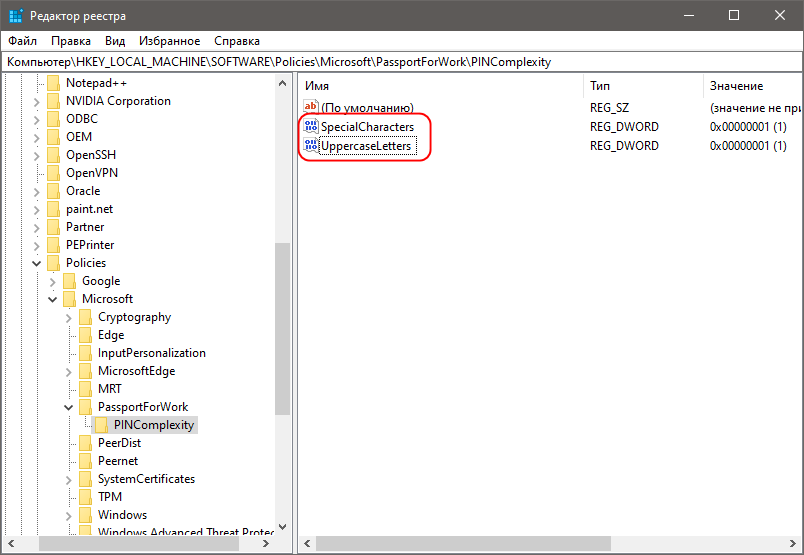Click the Edge folder icon
804x555 pixels.
tap(86, 335)
